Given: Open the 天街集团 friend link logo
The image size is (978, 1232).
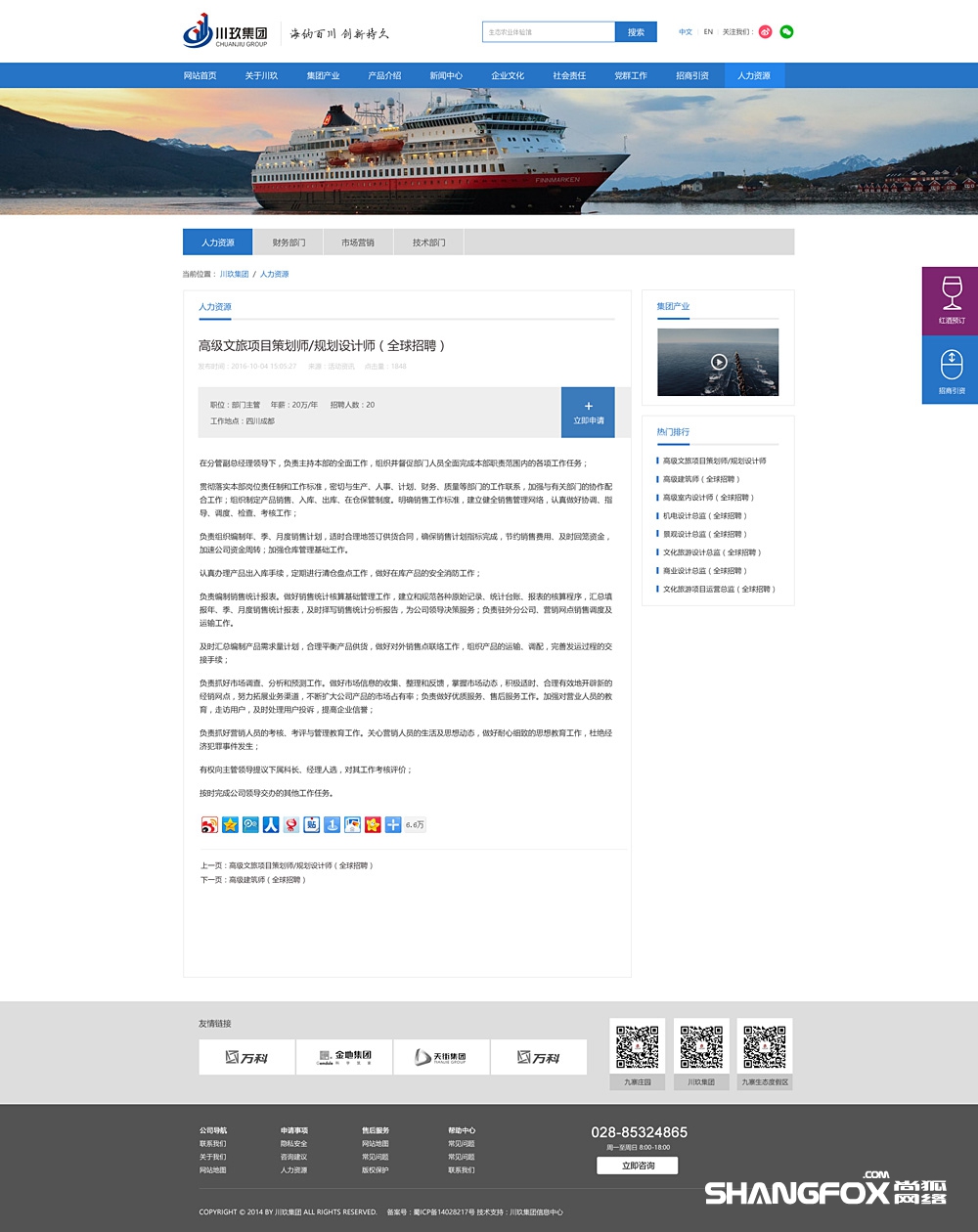Looking at the screenshot, I should pos(441,1057).
